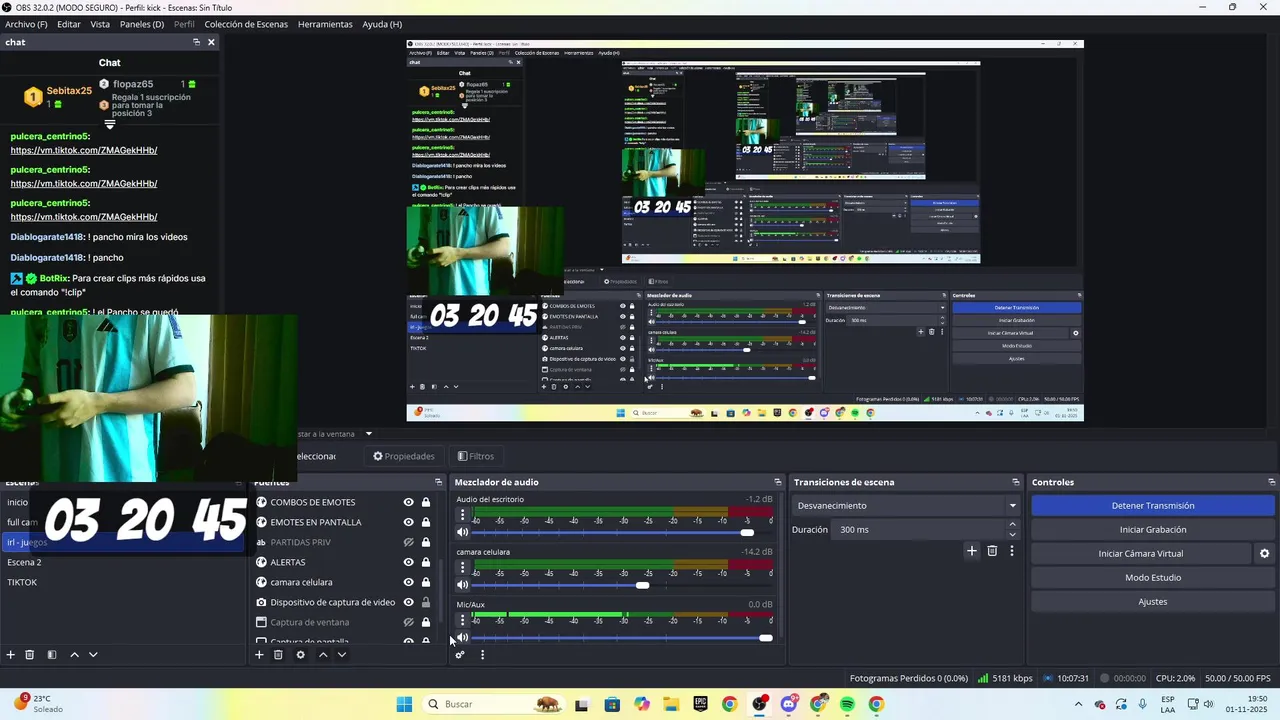Open Audio del escritorio options dots

coord(462,515)
